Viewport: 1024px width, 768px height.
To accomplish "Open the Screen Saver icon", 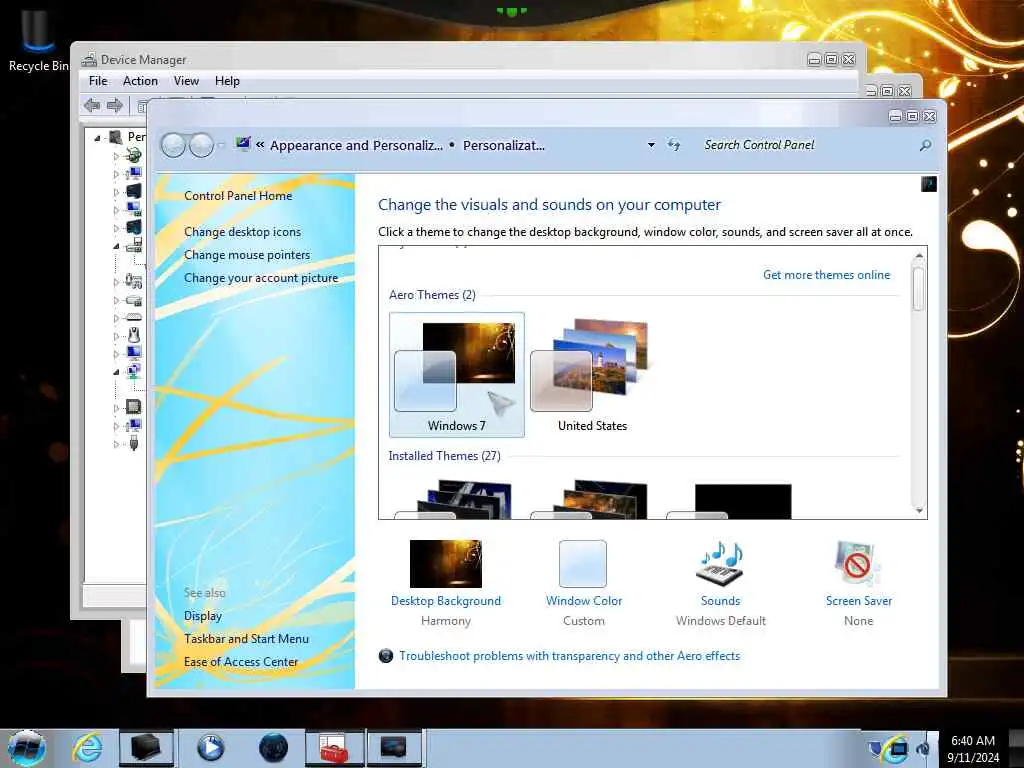I will point(858,564).
